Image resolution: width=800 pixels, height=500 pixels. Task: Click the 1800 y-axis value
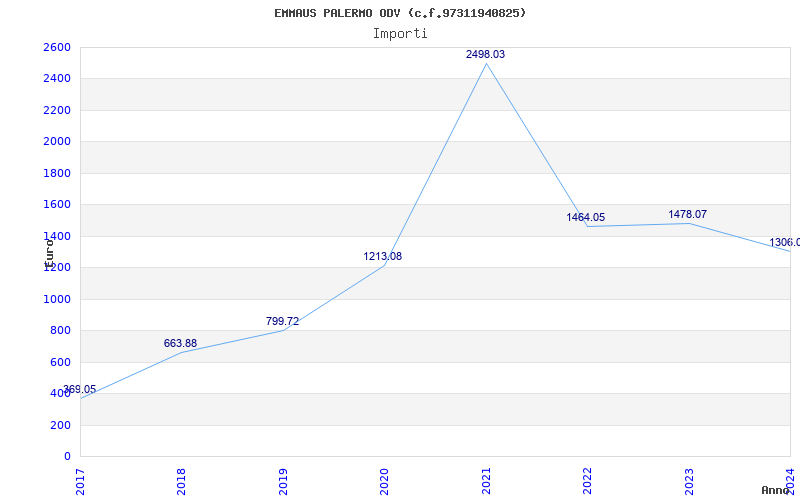coord(57,173)
